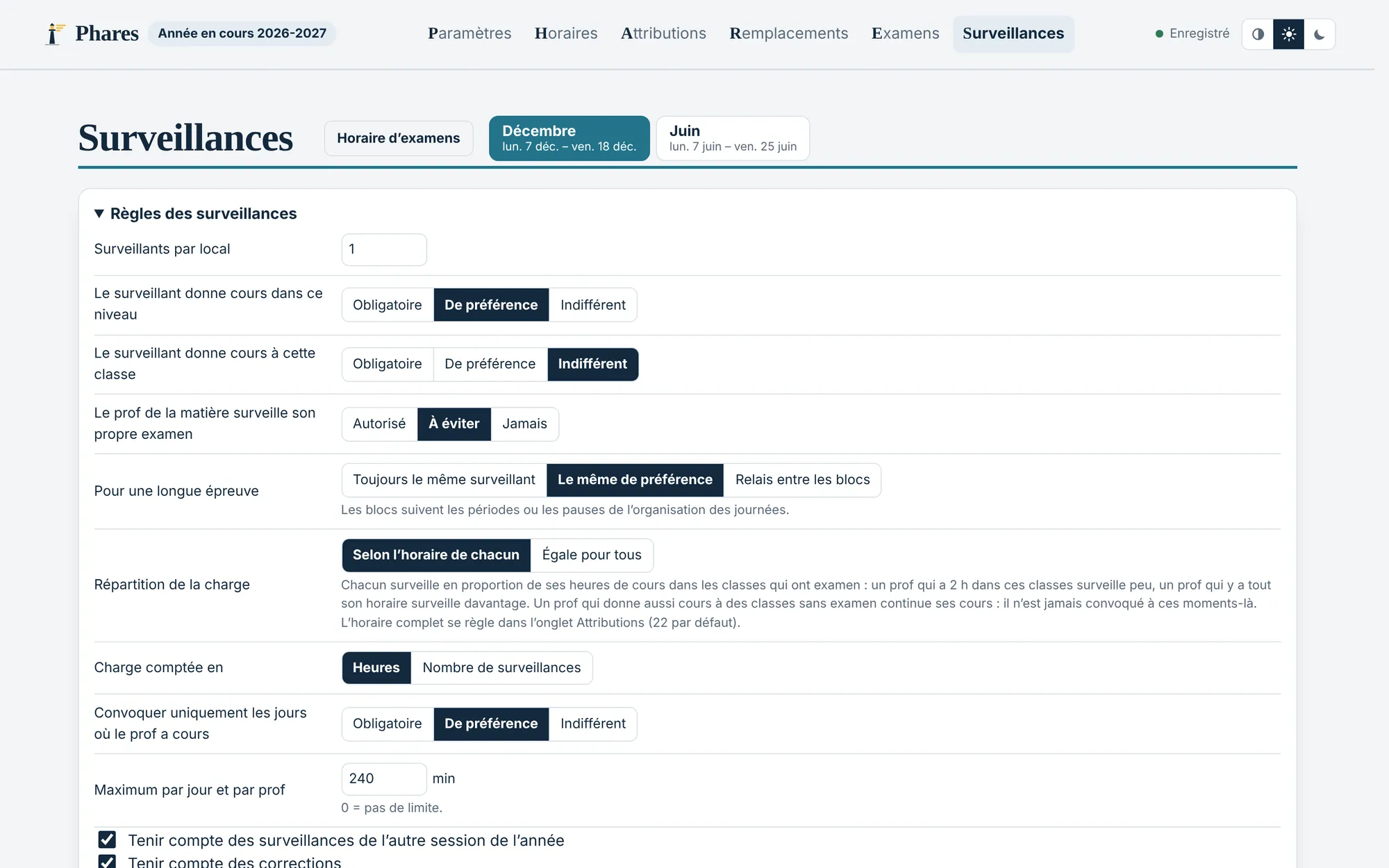
Task: Select the light theme sun icon
Action: pos(1288,34)
